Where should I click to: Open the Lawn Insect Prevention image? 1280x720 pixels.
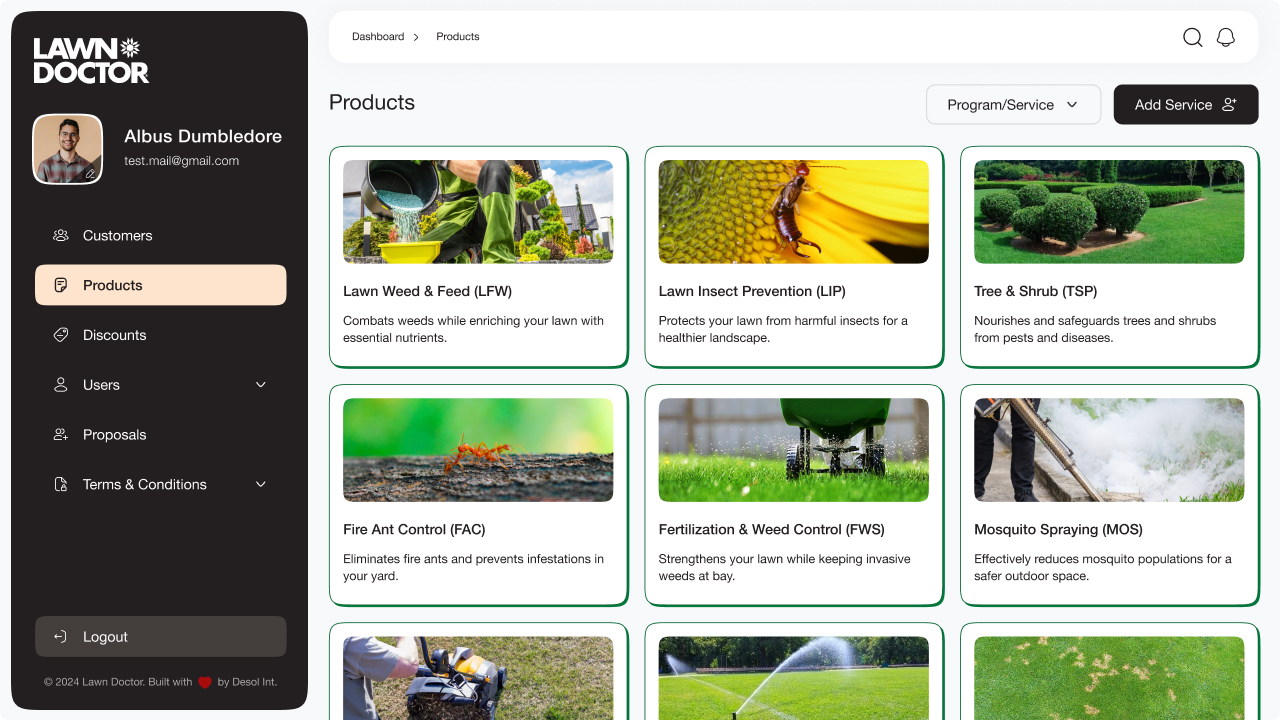[x=794, y=212]
